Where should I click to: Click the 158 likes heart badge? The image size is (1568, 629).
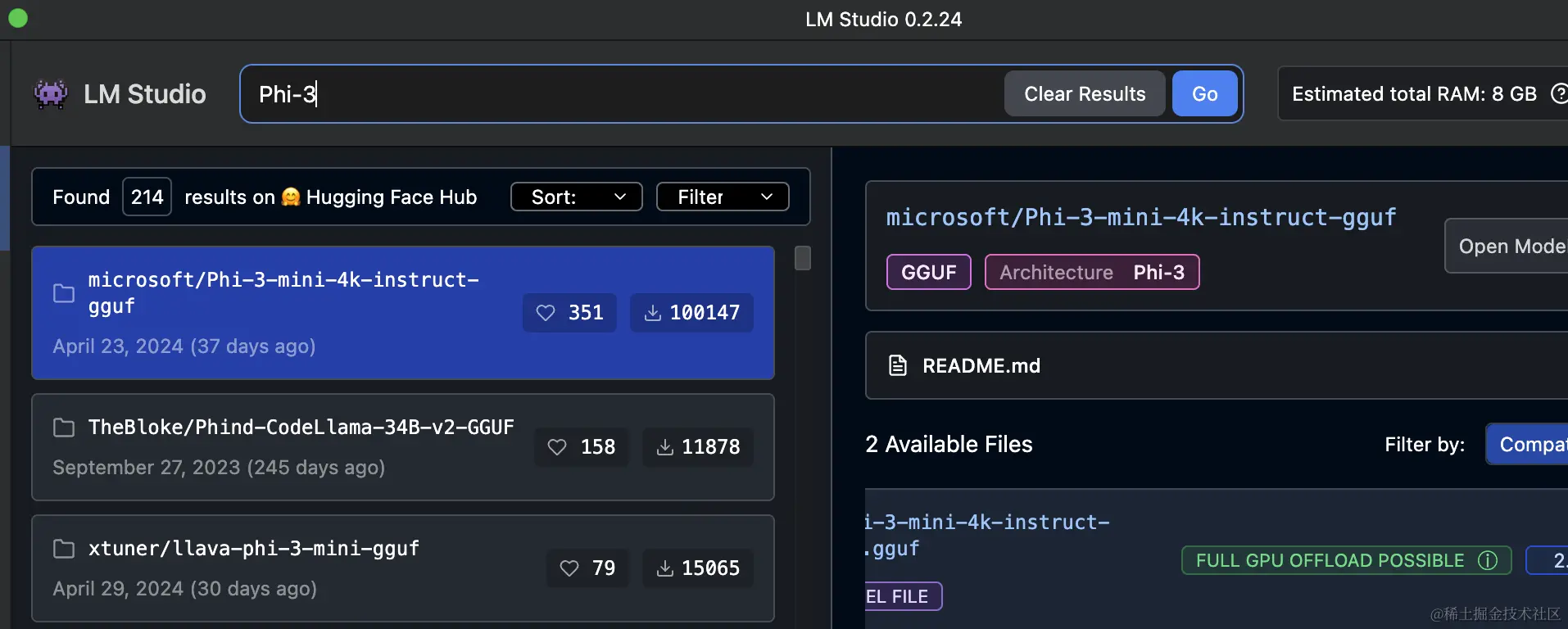click(582, 447)
